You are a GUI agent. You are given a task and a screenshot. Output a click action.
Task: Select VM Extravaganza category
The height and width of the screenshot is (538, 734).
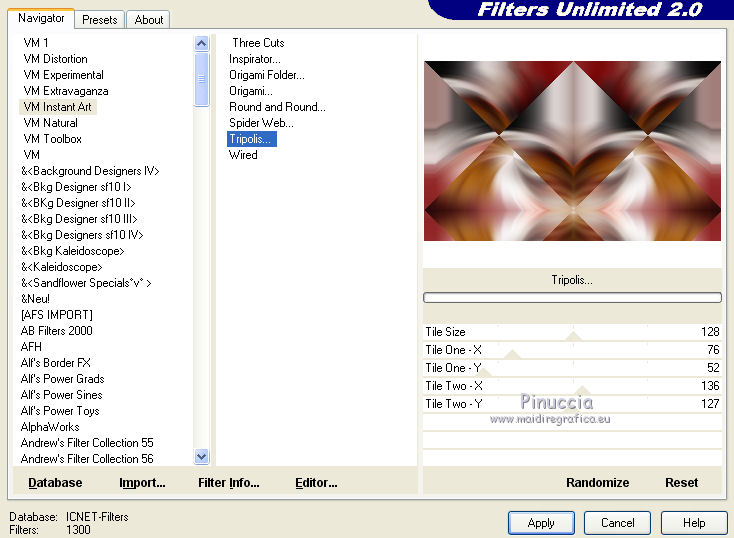point(66,90)
